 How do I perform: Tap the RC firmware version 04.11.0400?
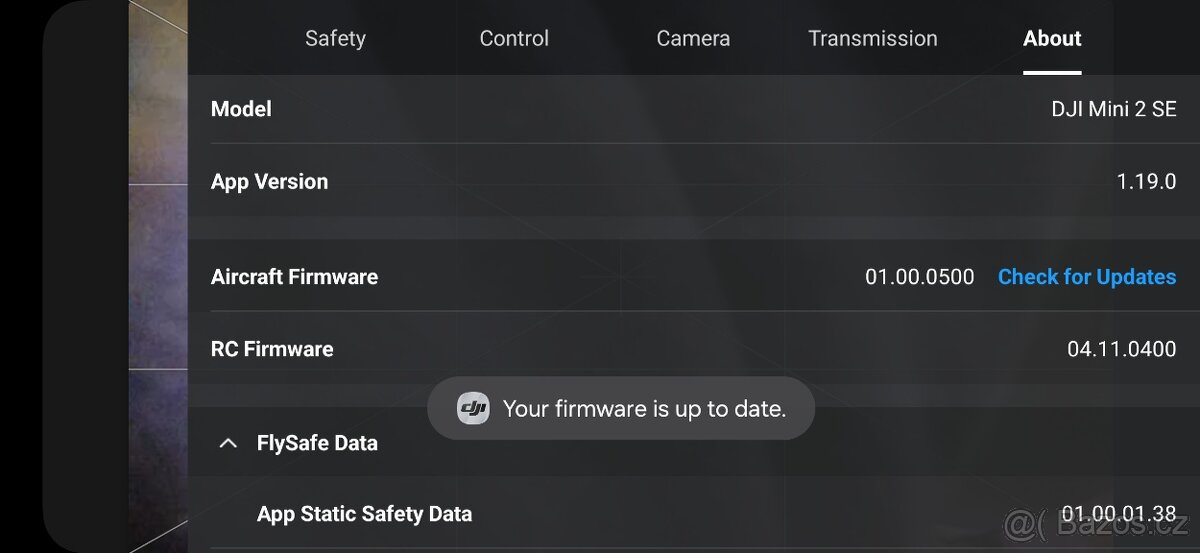pos(1121,349)
